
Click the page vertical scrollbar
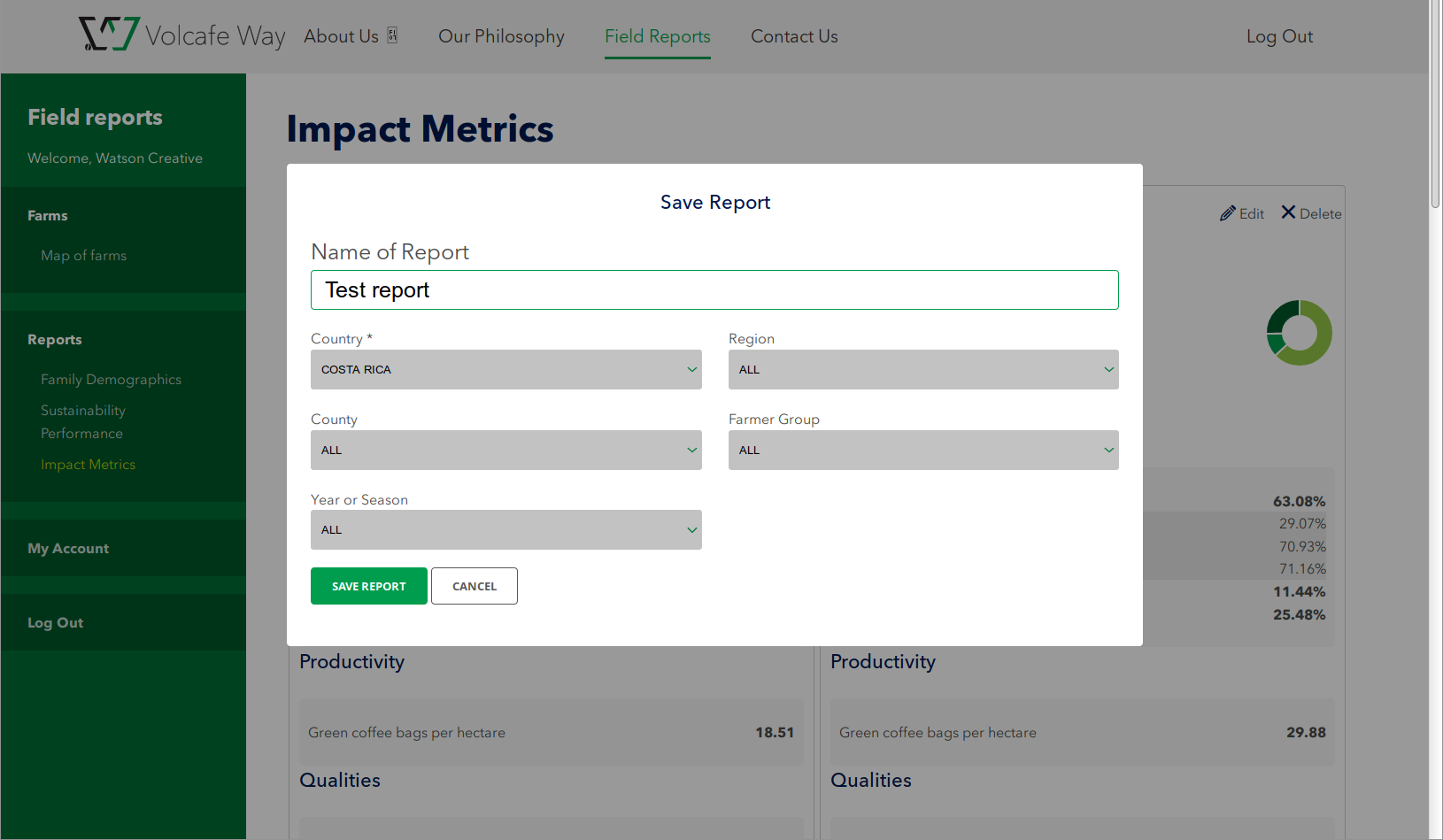pyautogui.click(x=1435, y=106)
